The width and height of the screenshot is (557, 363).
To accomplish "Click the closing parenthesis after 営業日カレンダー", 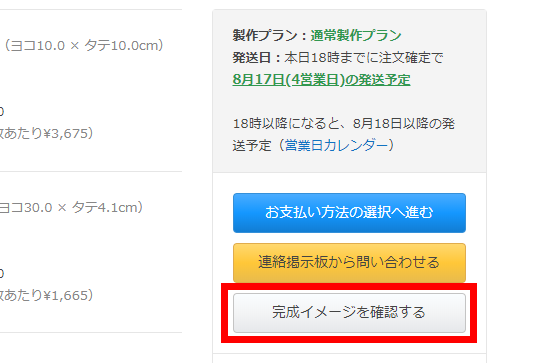I will pos(391,145).
